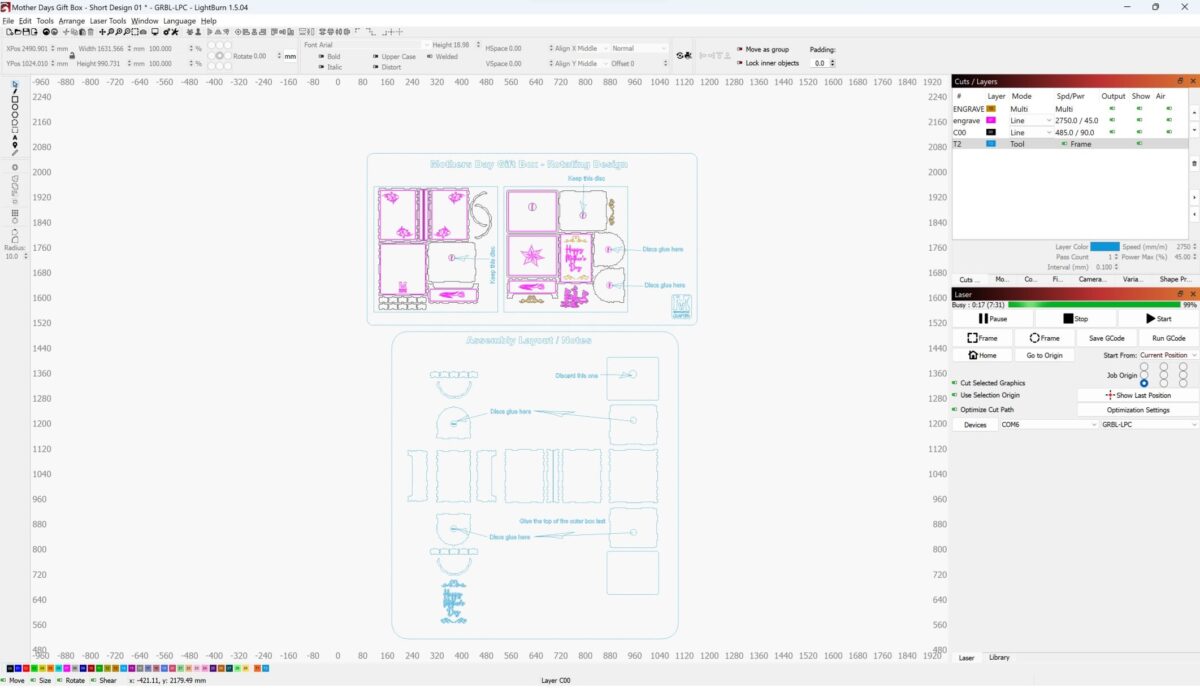Toggle Cut Selected Graphics option
The image size is (1200, 688).
click(956, 383)
